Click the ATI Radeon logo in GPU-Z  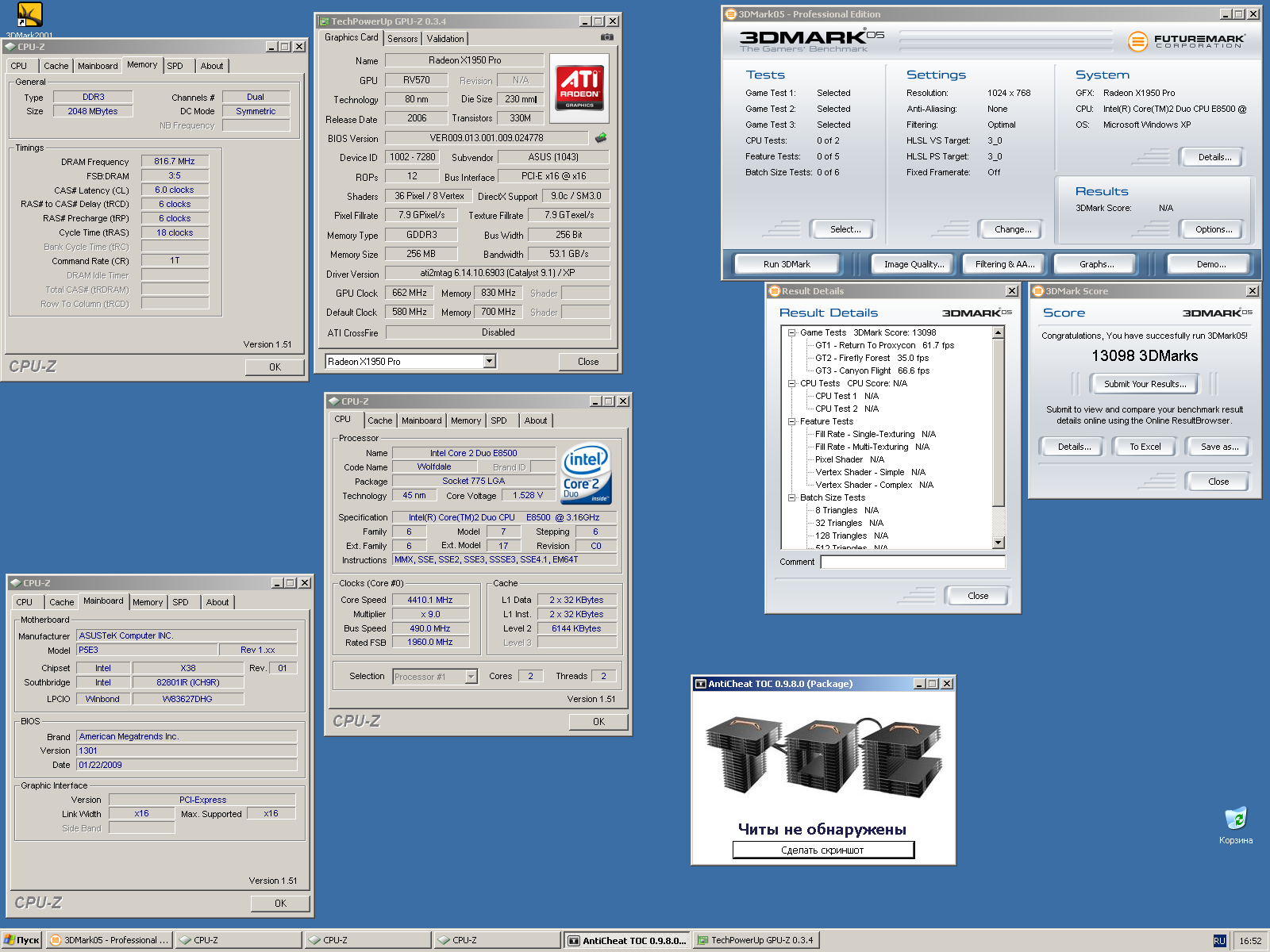pos(579,88)
